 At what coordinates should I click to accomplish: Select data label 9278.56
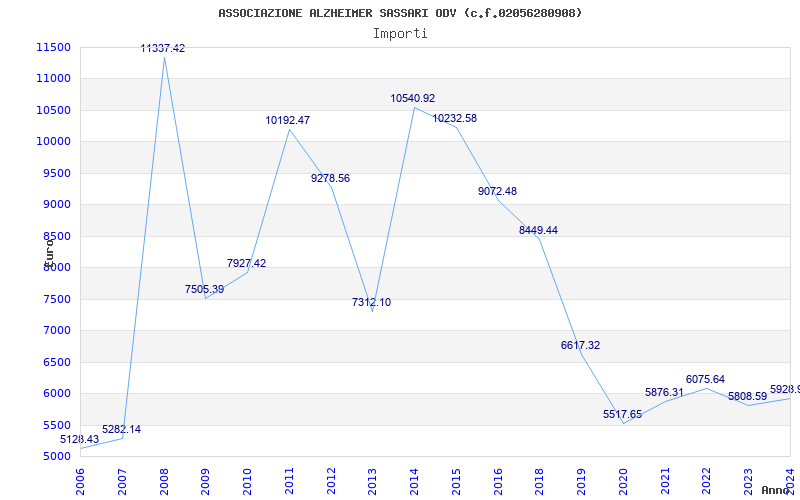click(x=331, y=179)
